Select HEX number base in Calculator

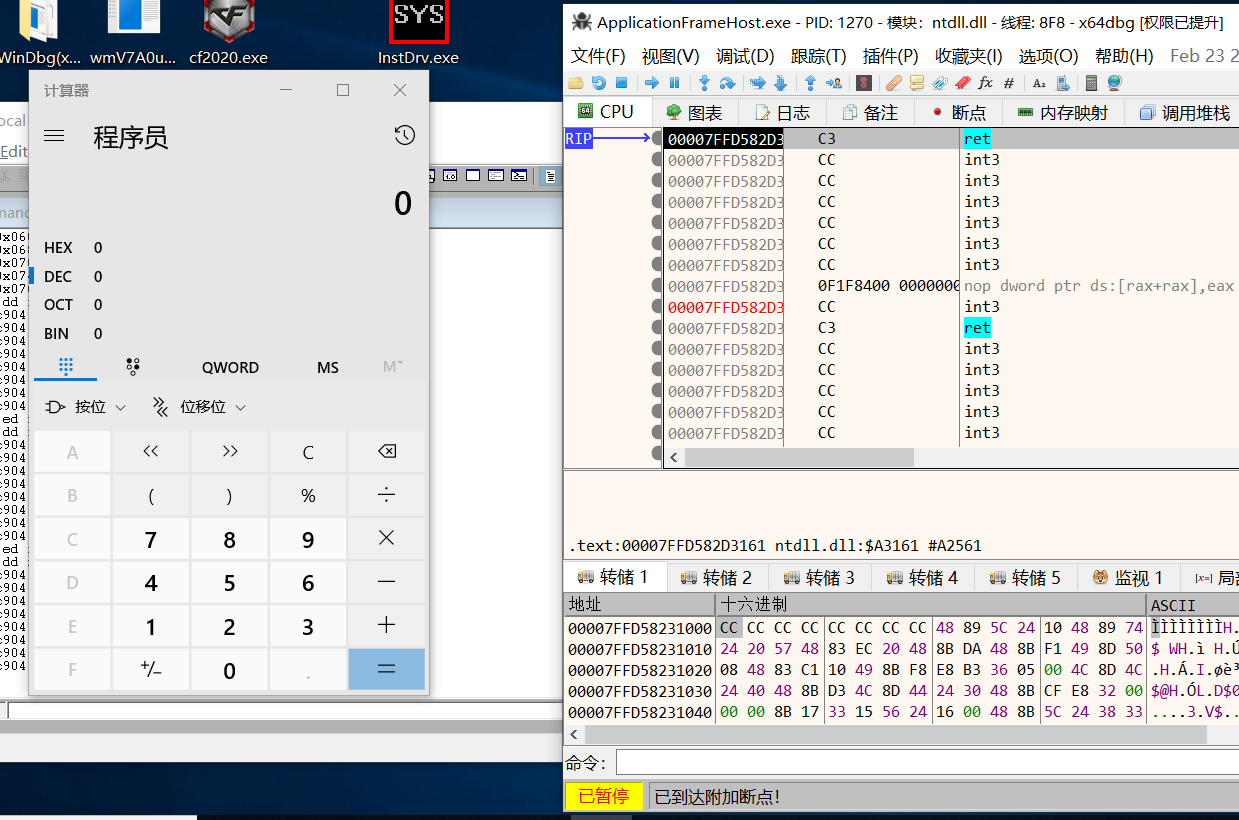pyautogui.click(x=58, y=247)
